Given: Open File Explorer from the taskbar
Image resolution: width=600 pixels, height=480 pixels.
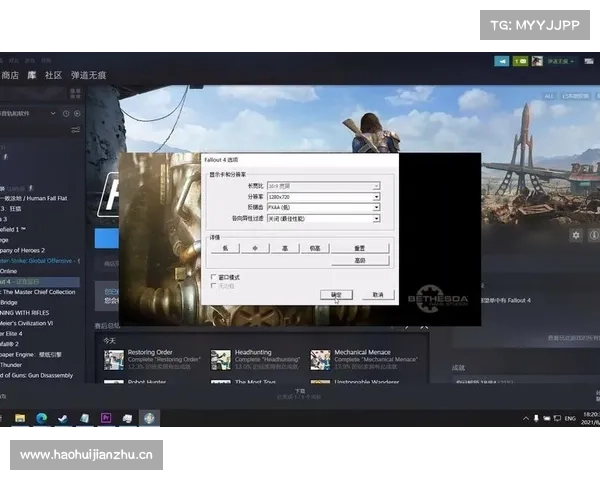Looking at the screenshot, I should (x=20, y=418).
